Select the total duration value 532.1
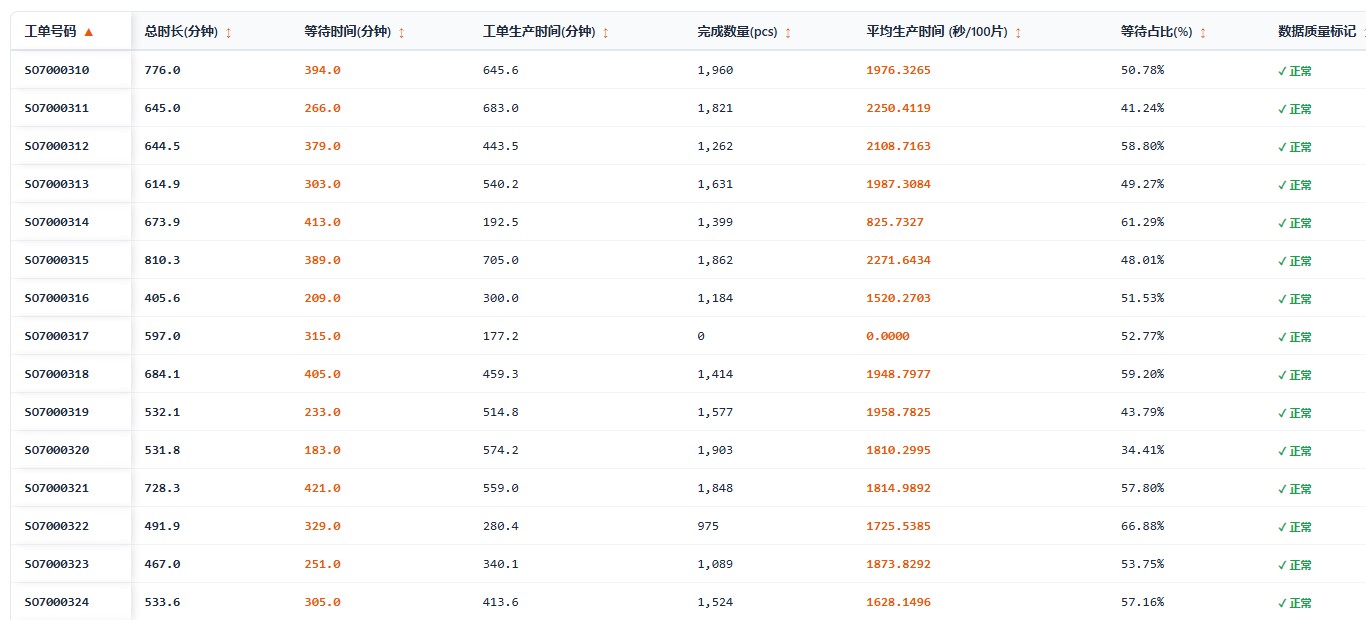 click(x=163, y=412)
